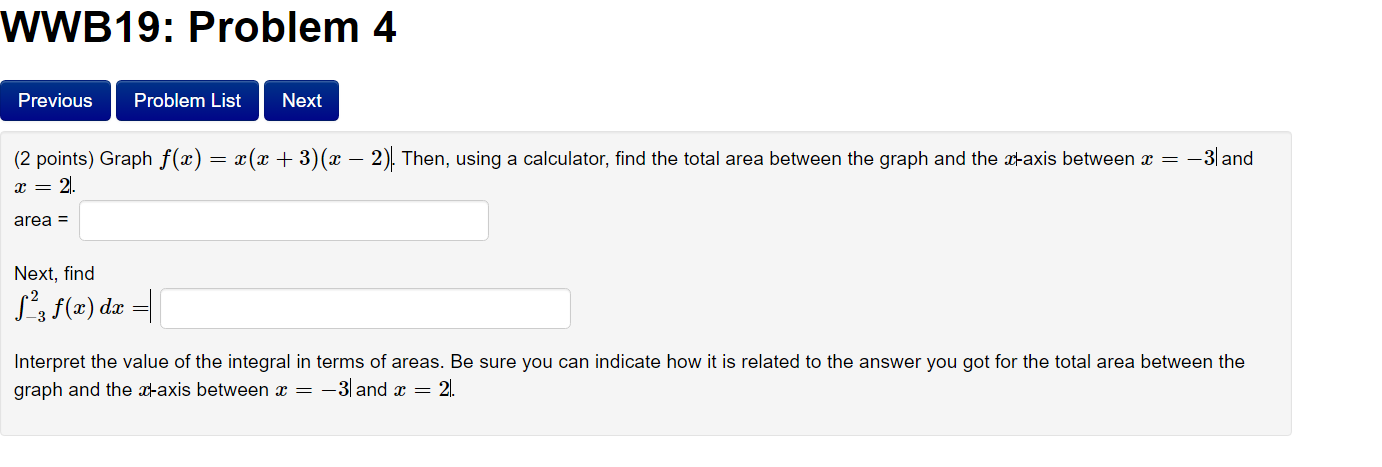Image resolution: width=1382 pixels, height=467 pixels.
Task: Click the integral answer input box
Action: click(x=365, y=309)
